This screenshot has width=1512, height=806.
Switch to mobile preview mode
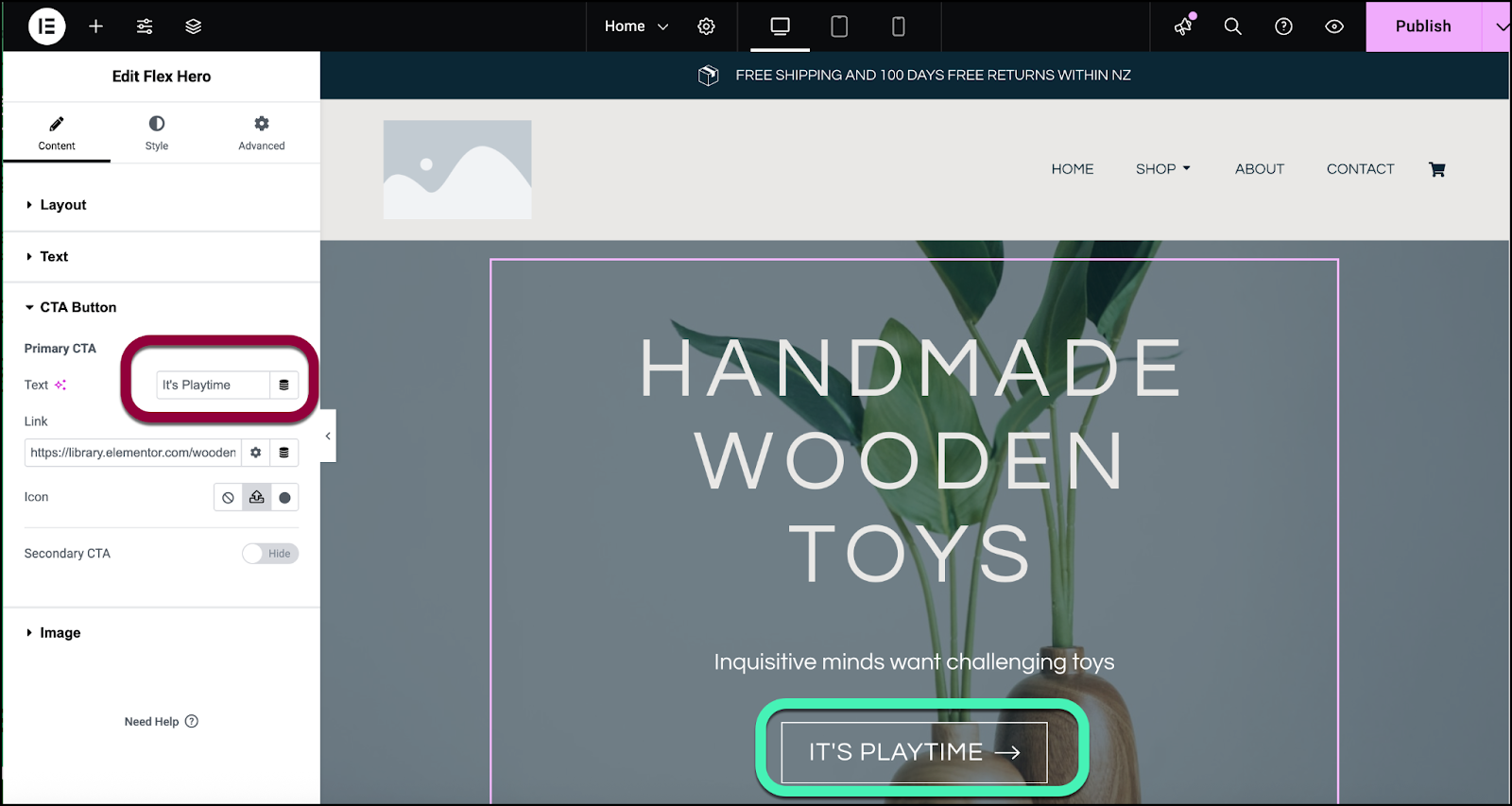[899, 26]
